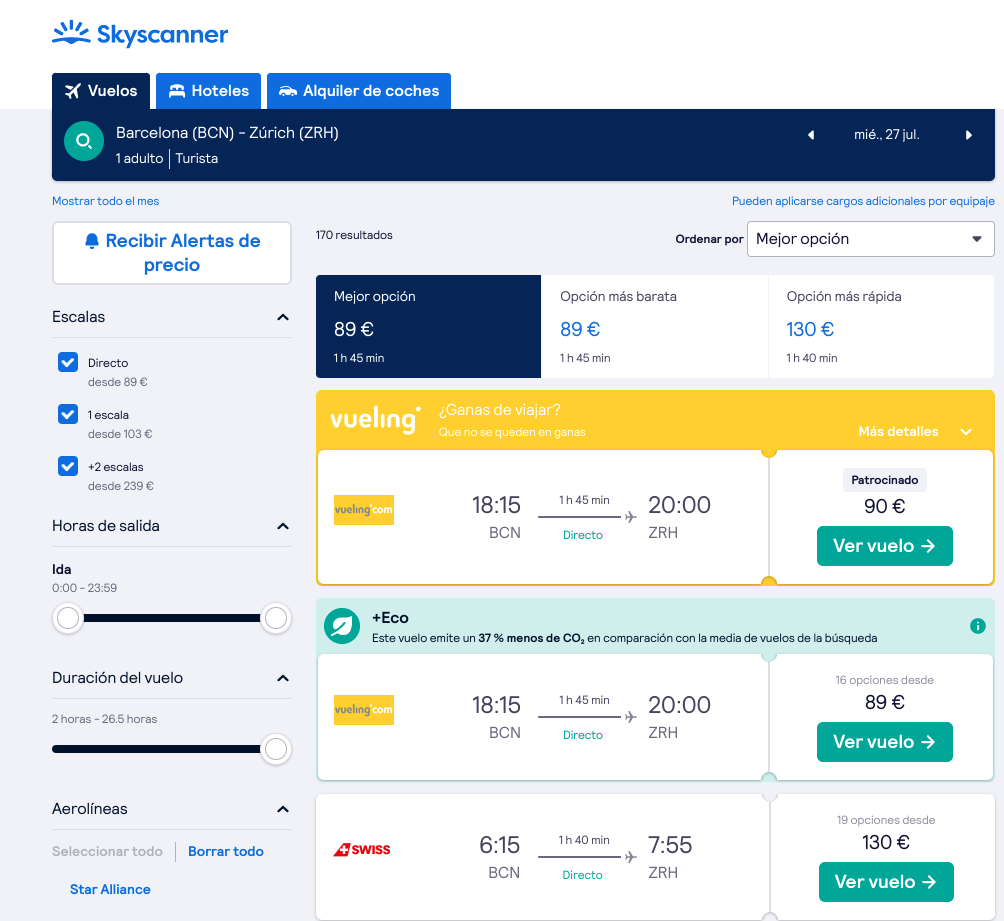
Task: Switch to Alquiler de coches tab
Action: (359, 91)
